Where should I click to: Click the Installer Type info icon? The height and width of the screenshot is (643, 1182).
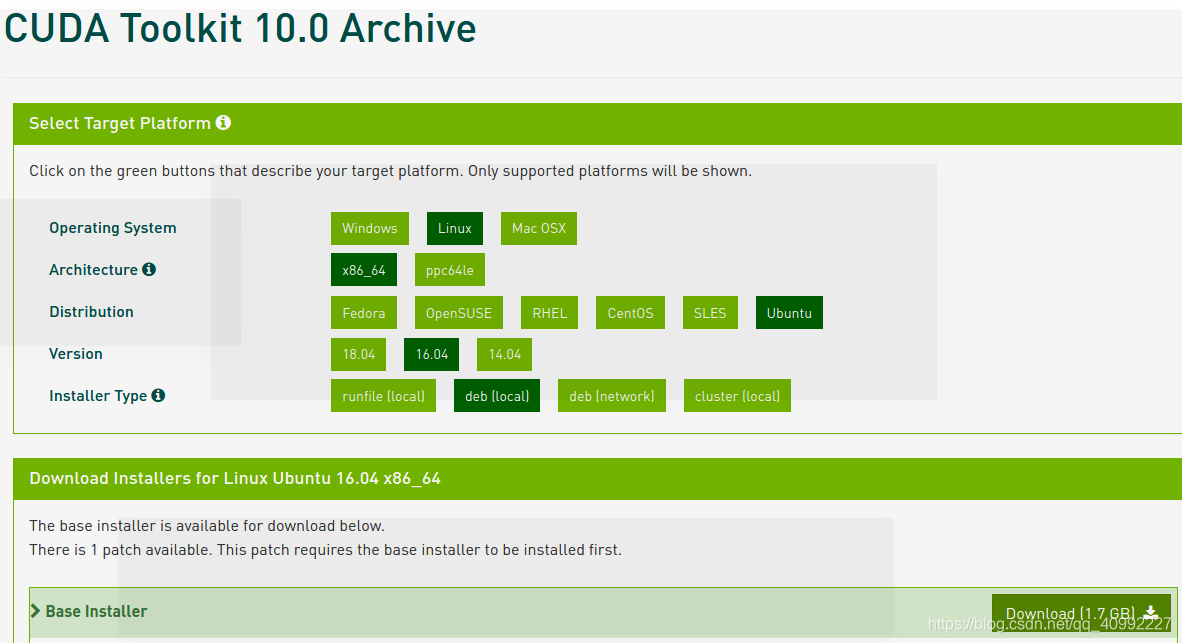click(158, 395)
